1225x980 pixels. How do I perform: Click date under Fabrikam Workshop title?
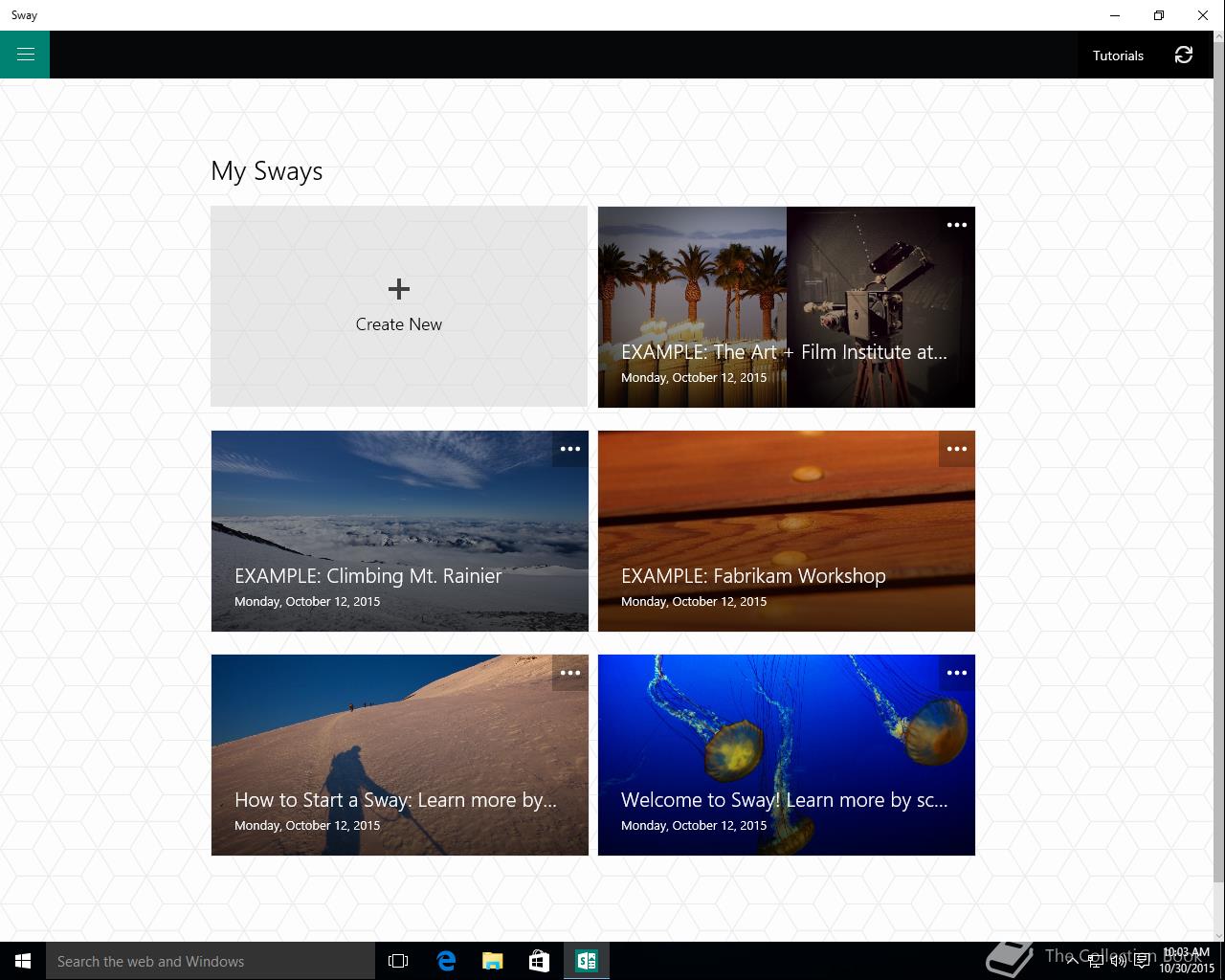click(x=694, y=601)
